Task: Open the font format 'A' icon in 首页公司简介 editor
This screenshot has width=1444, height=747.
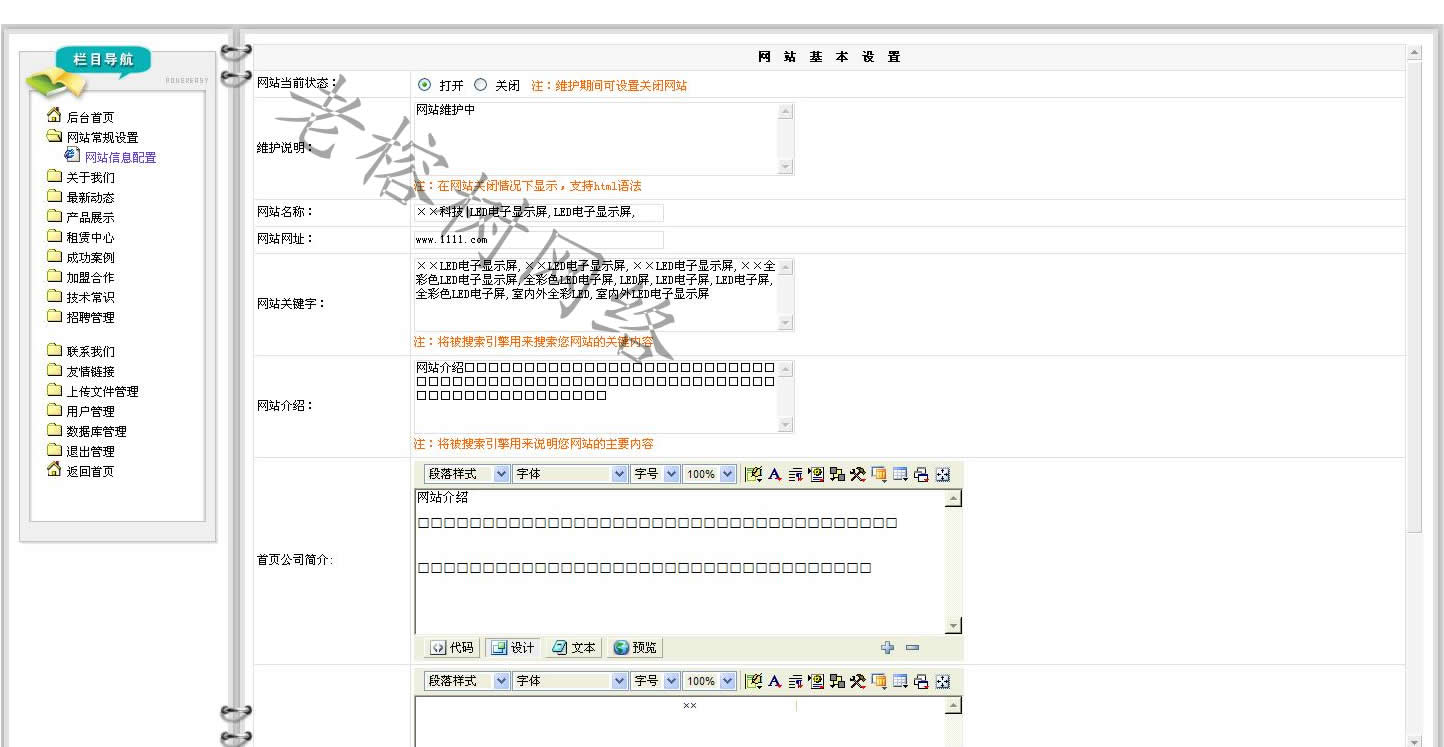Action: point(774,474)
